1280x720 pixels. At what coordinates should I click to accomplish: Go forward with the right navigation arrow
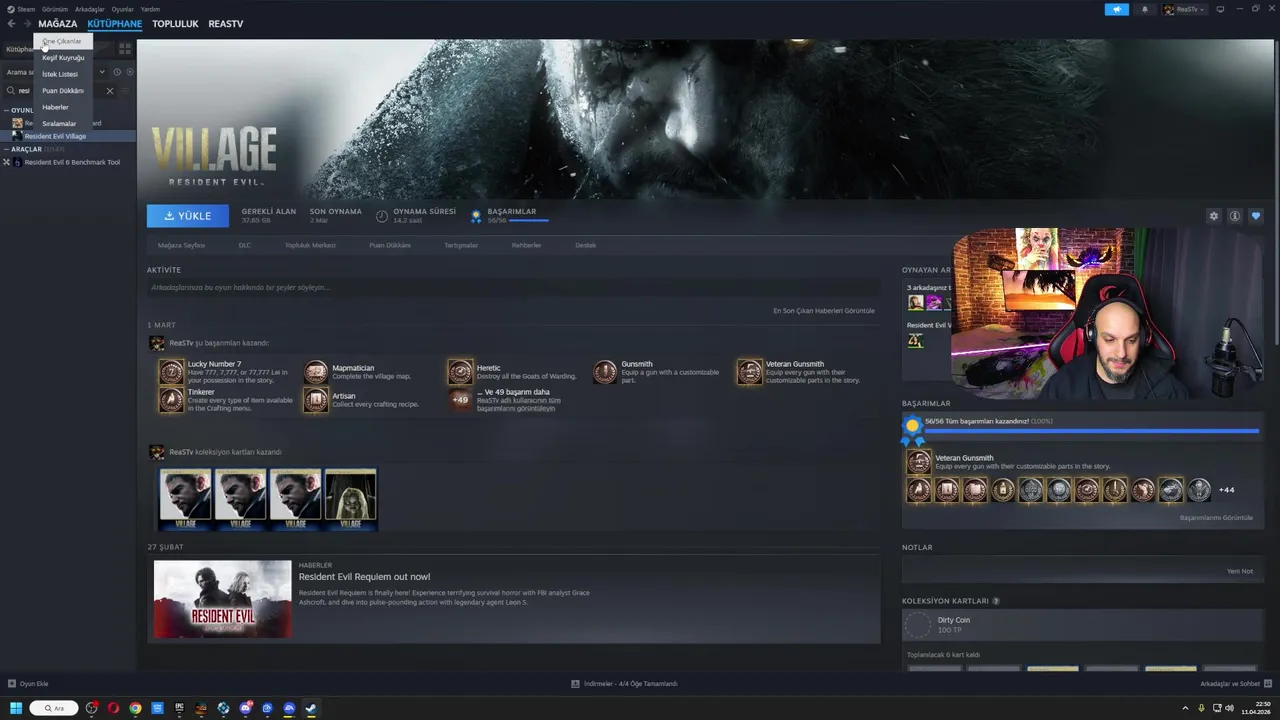tap(27, 23)
